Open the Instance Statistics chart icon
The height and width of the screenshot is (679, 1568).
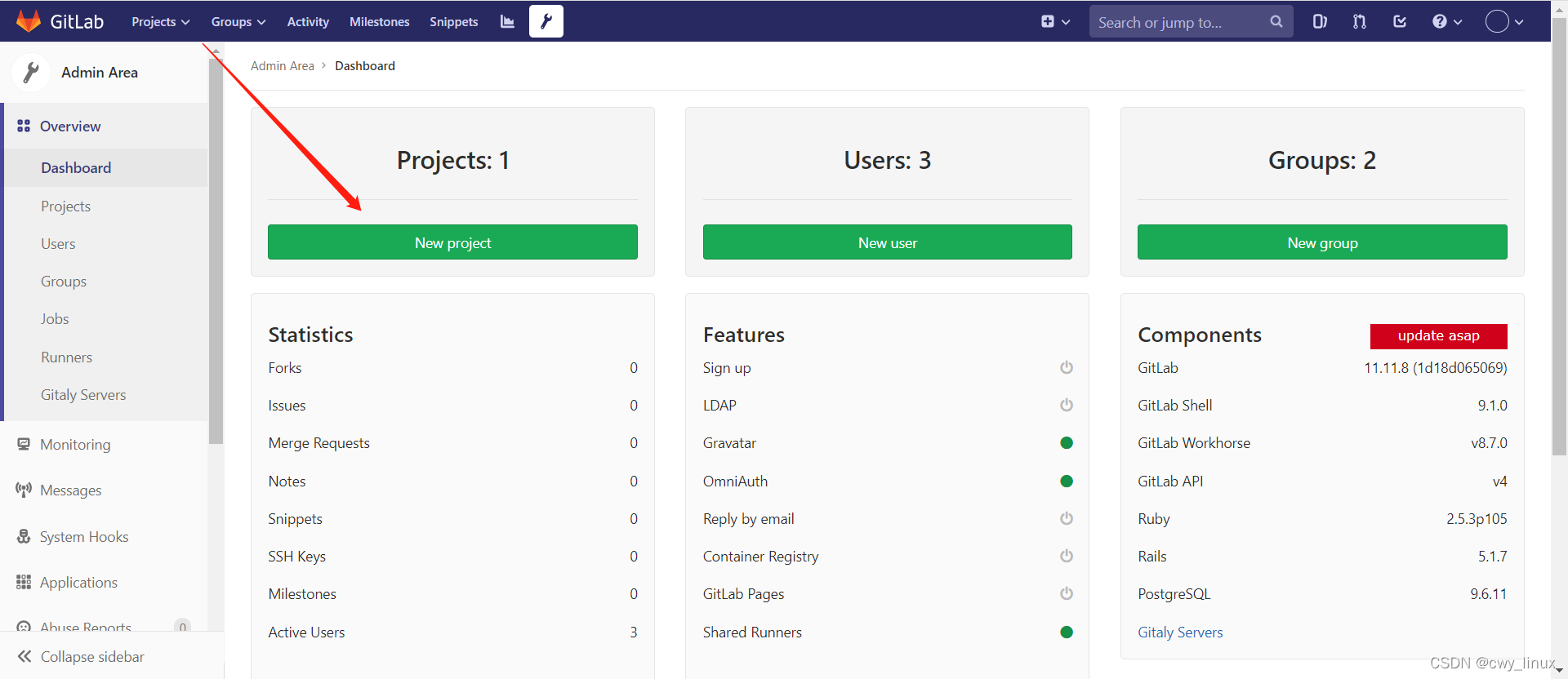point(507,22)
